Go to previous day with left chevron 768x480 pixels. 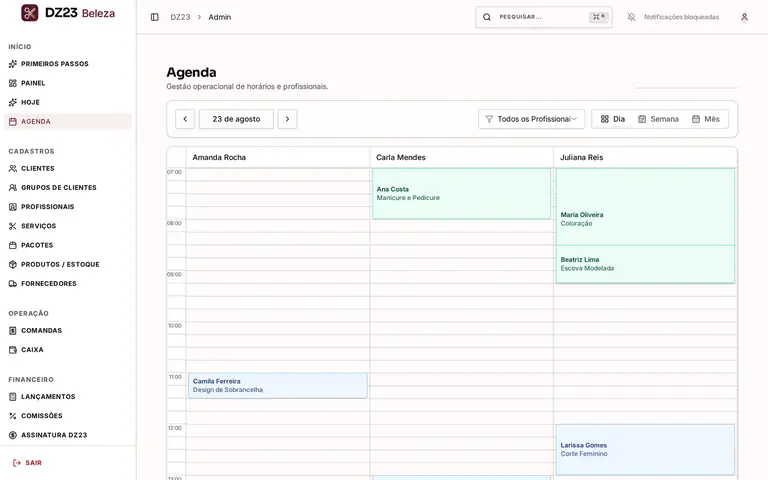[x=185, y=119]
